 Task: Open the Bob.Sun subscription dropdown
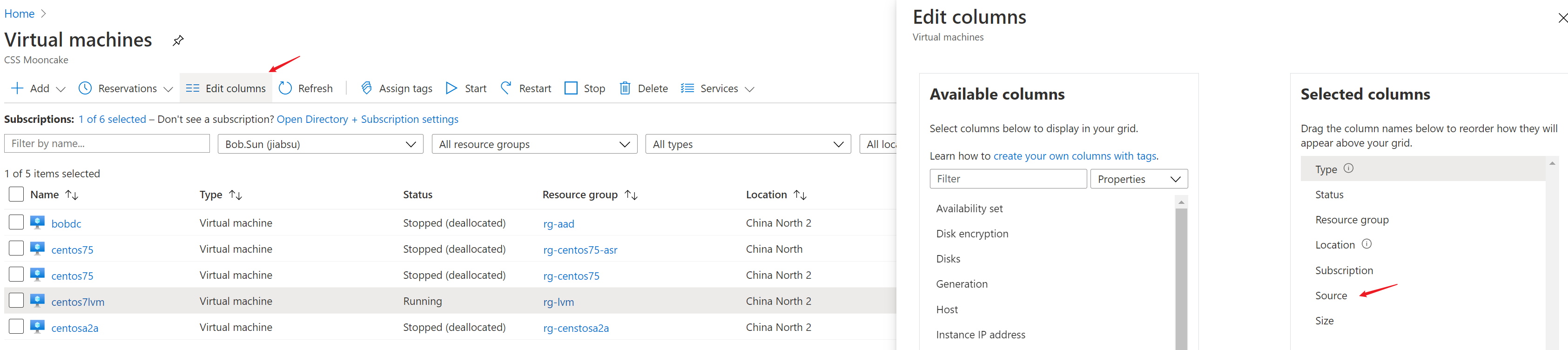320,144
